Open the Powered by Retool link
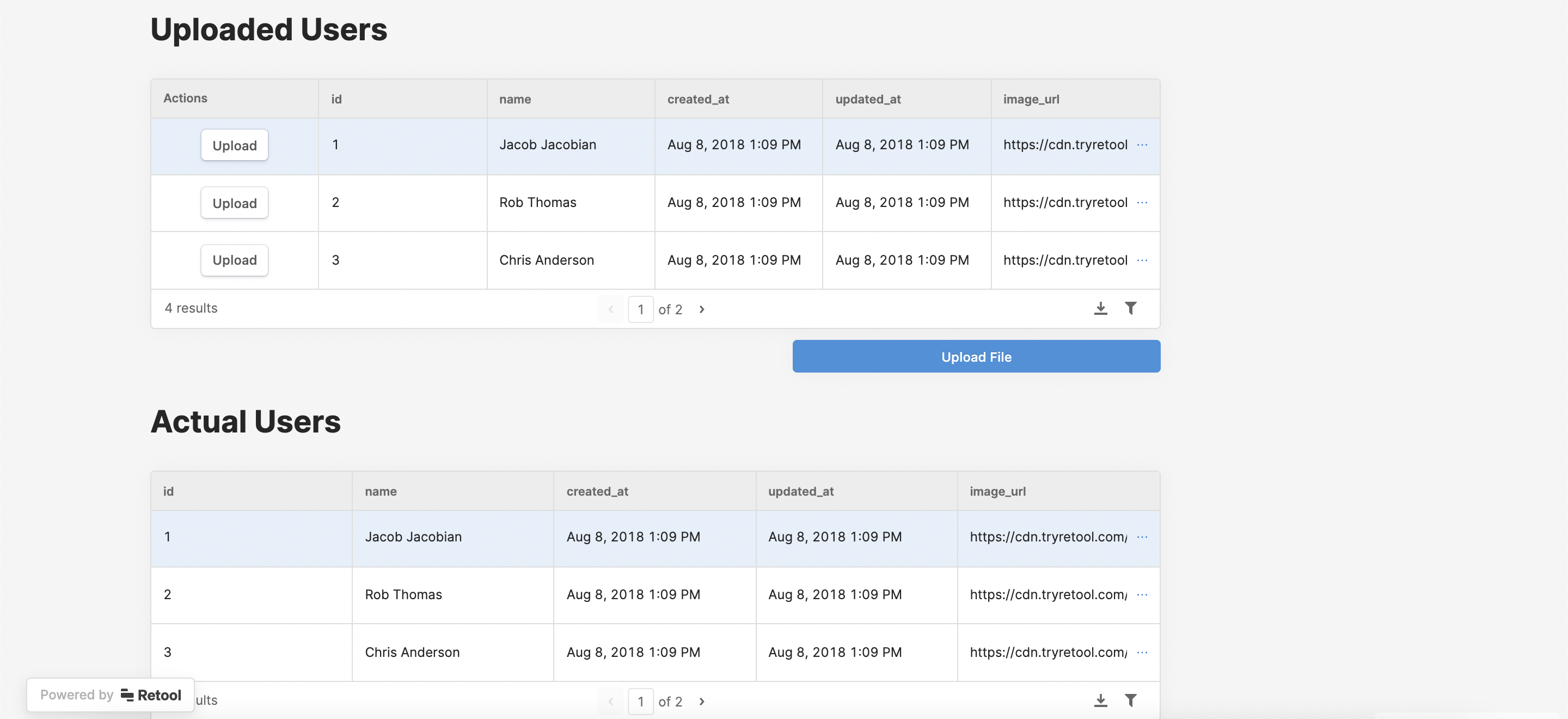1568x719 pixels. coord(110,694)
